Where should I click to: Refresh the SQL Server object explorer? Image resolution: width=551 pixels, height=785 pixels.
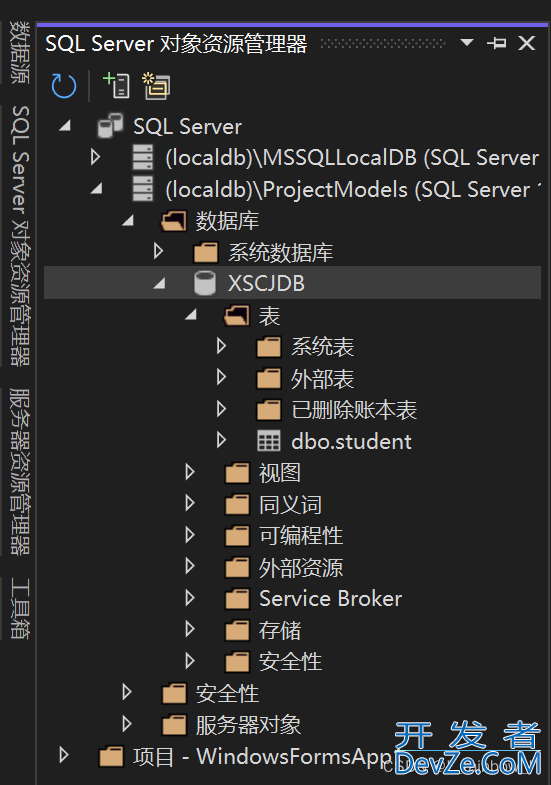(x=64, y=86)
